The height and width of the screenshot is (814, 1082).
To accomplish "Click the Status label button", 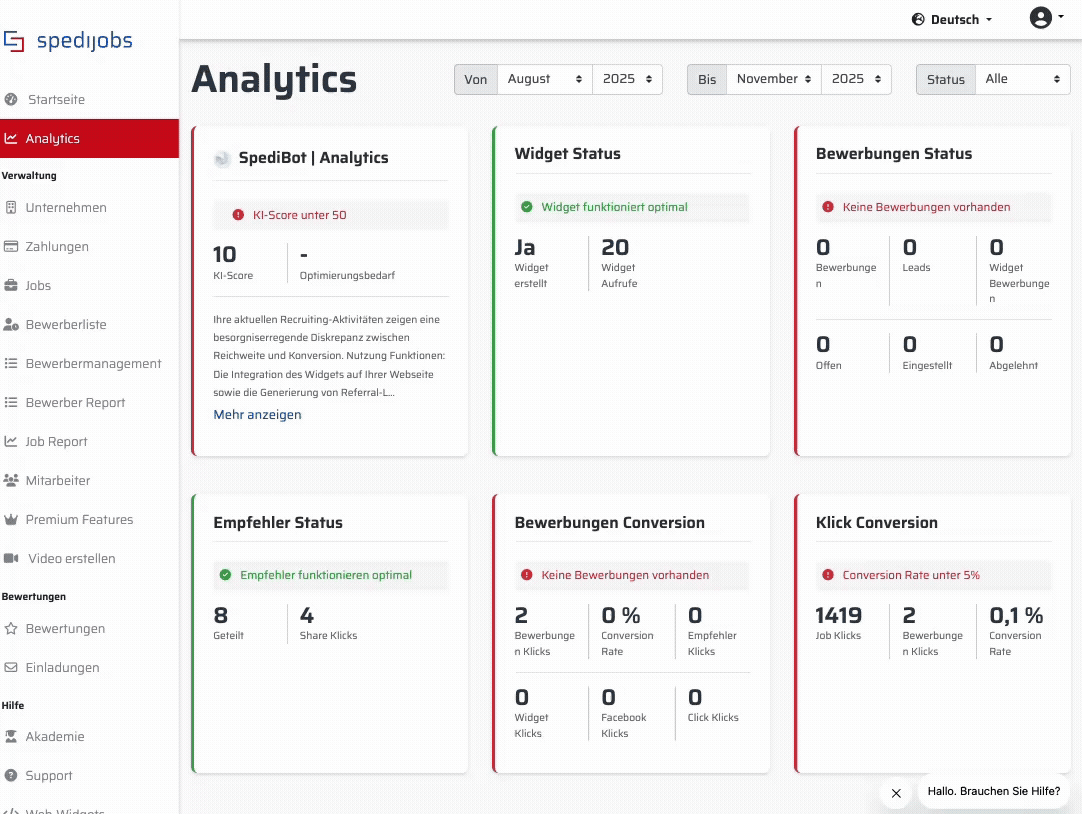I will 946,79.
